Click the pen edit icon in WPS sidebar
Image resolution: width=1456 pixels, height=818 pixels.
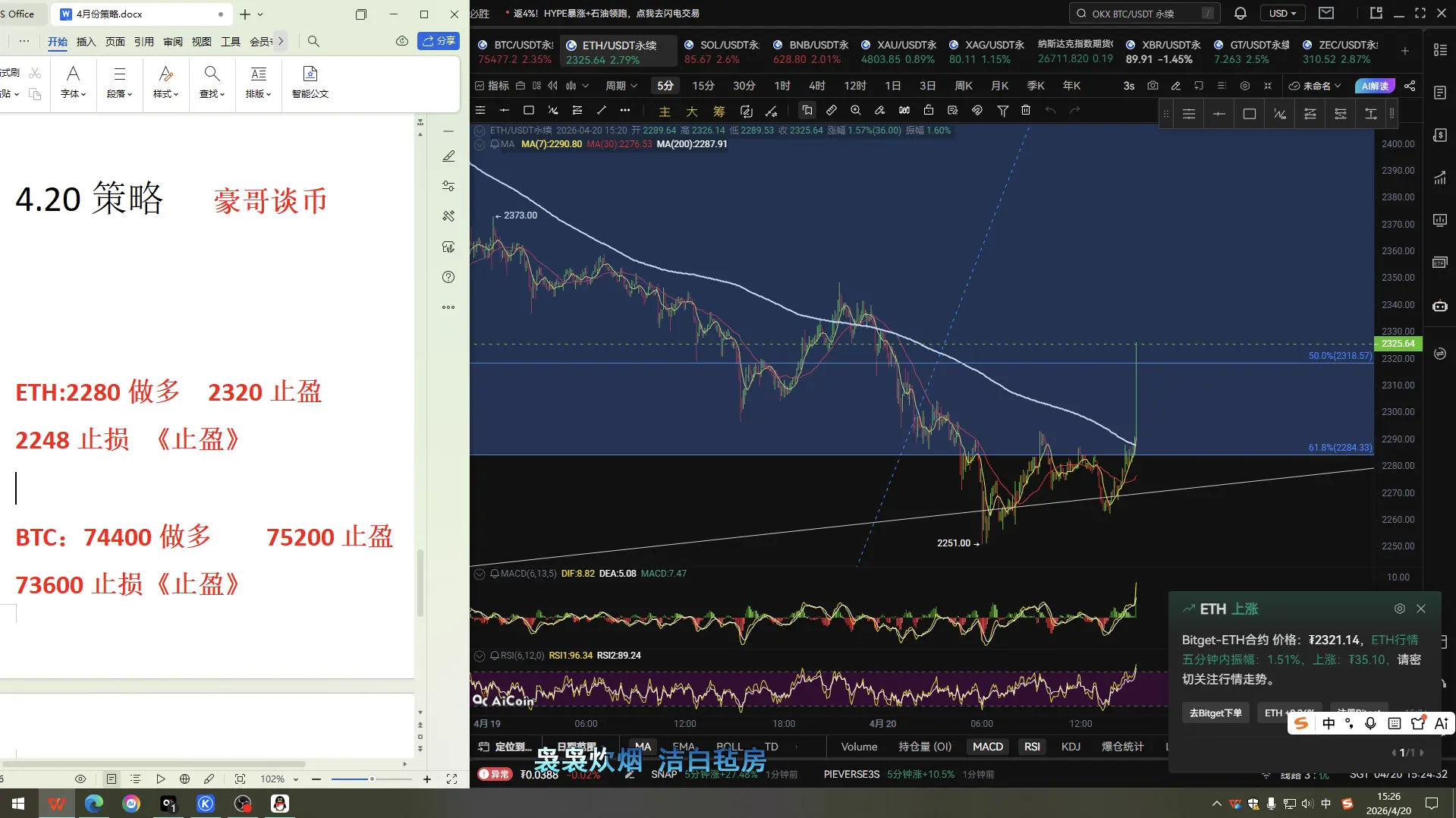[x=448, y=156]
